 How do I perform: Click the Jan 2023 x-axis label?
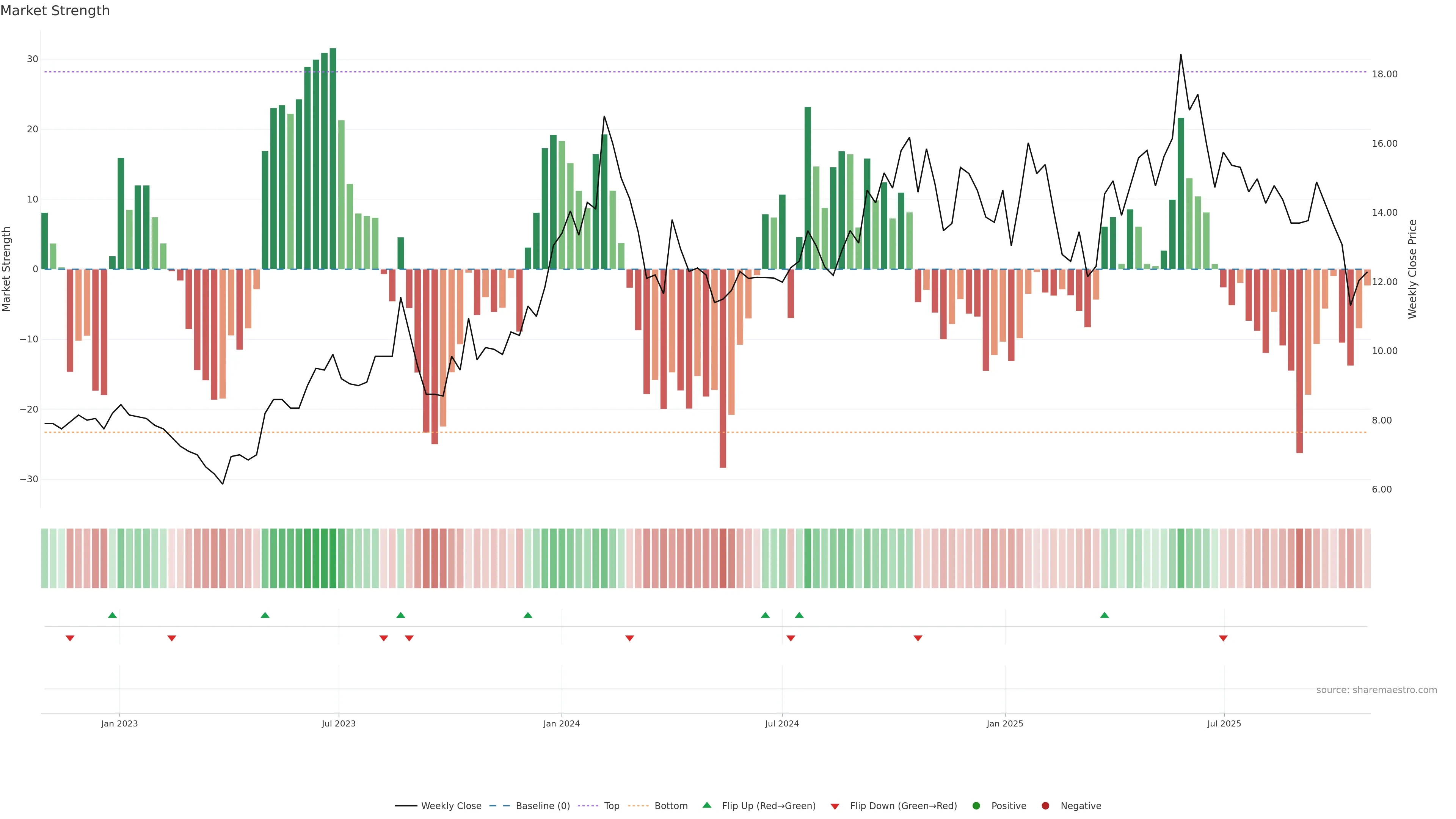(119, 723)
